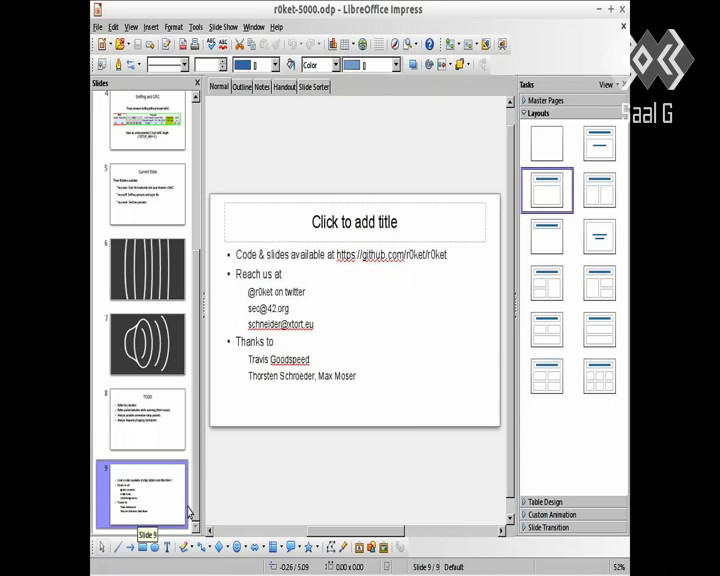Toggle AutoSpellcheck red underline icon

point(223,44)
